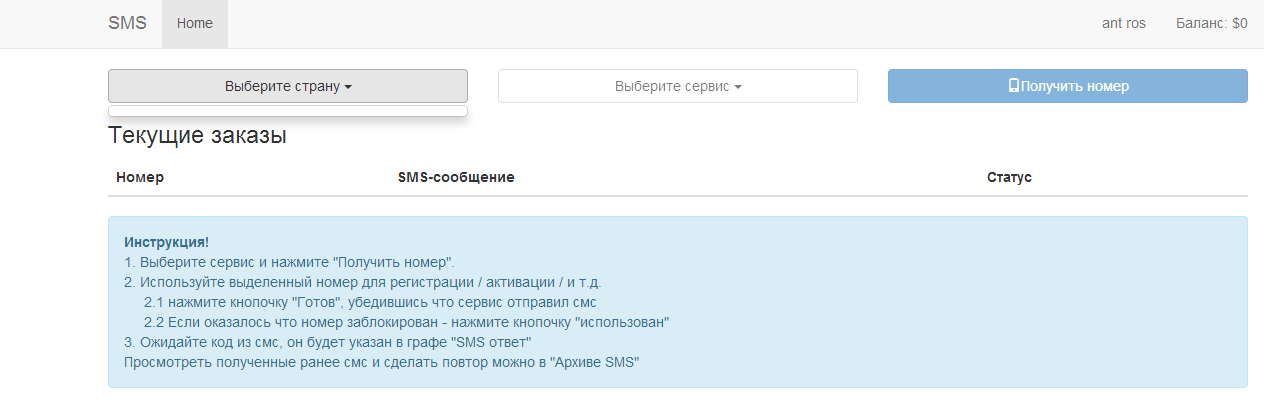This screenshot has height=402, width=1264.
Task: Select the SMS-сообщение column header
Action: (456, 177)
